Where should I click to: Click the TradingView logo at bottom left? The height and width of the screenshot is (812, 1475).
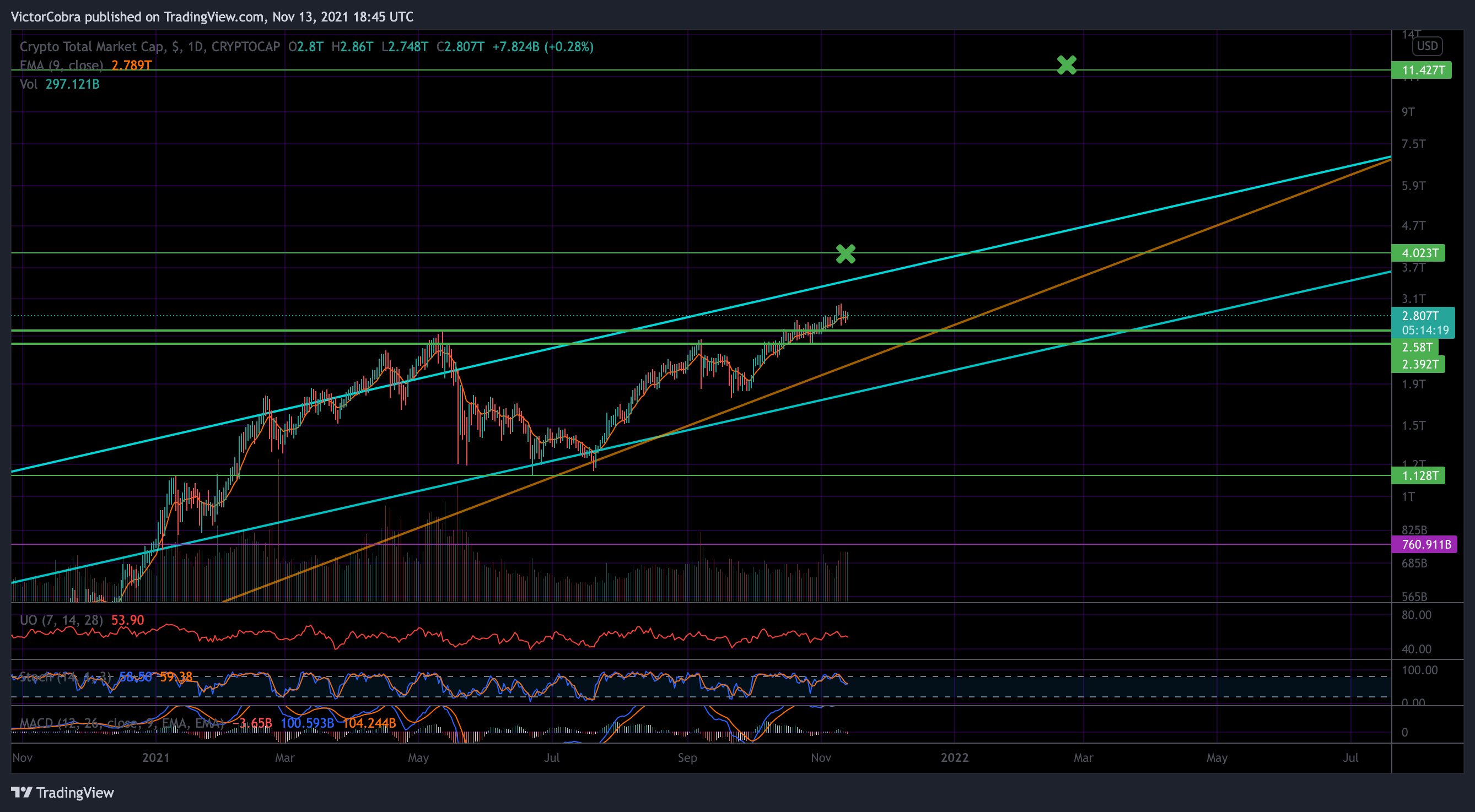(x=62, y=793)
